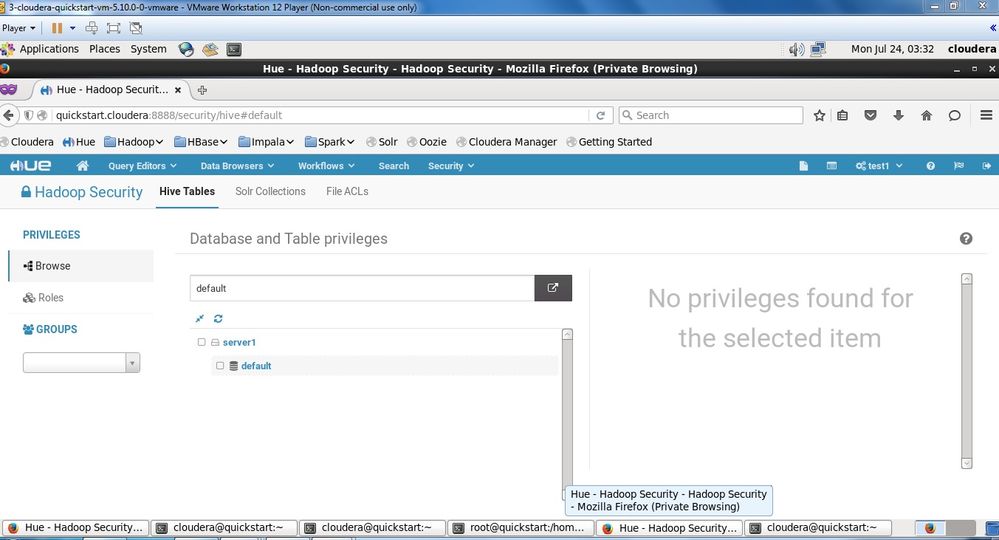Refresh the privileges tree
999x540 pixels.
[218, 318]
